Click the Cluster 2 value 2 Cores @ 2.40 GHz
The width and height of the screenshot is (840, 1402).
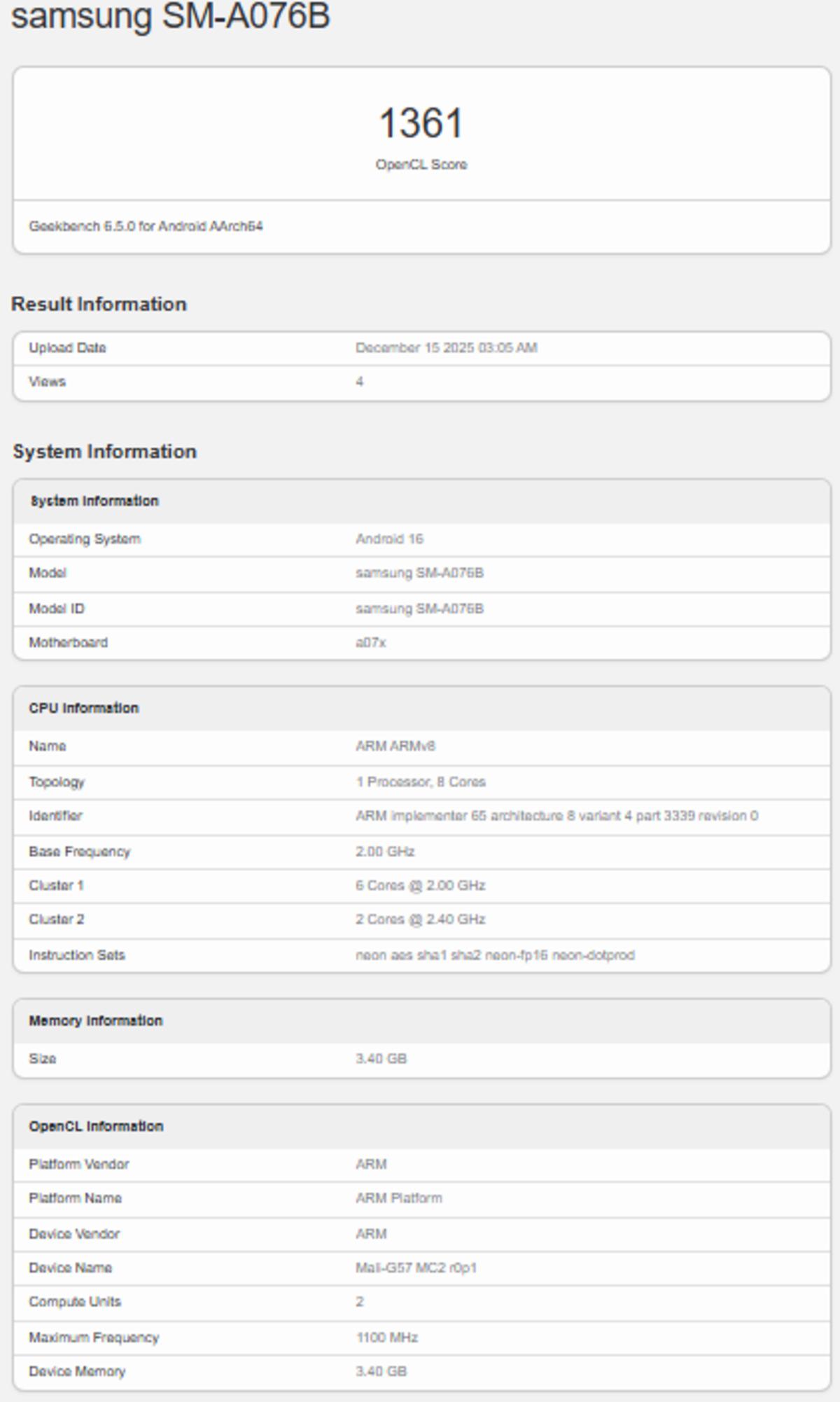click(x=420, y=919)
